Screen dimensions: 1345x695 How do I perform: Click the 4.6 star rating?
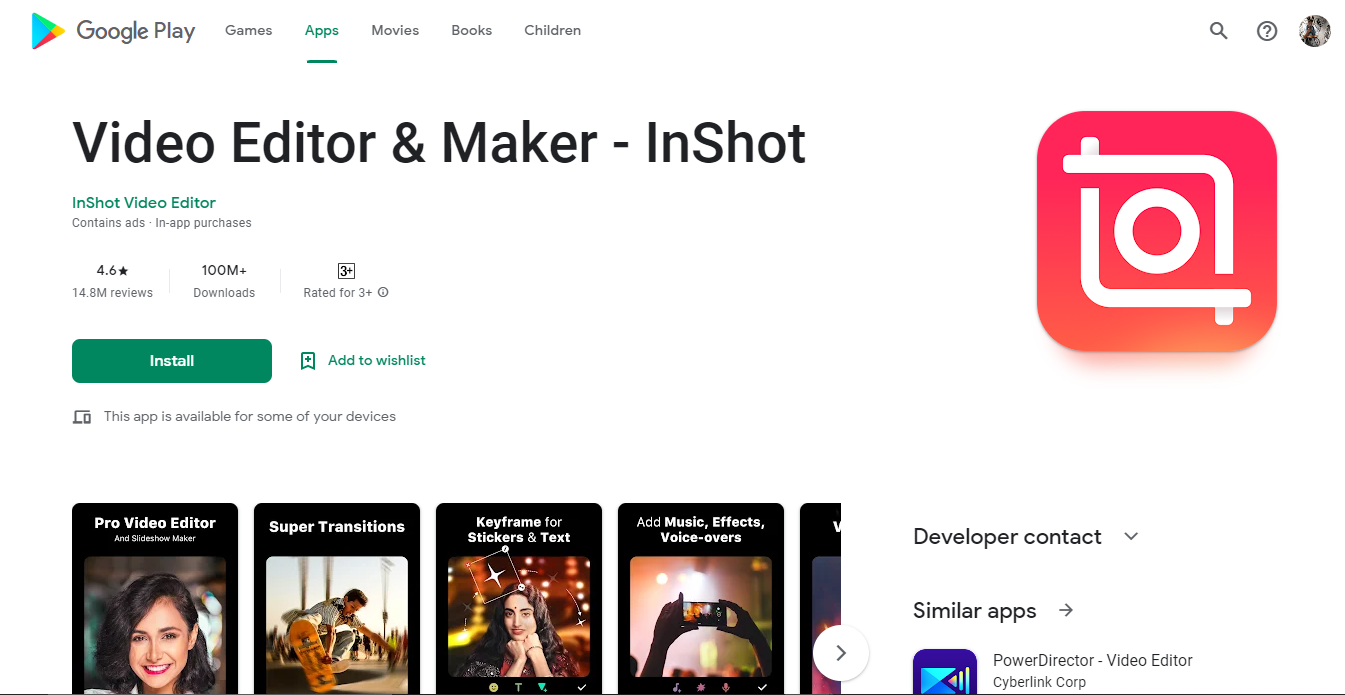point(112,271)
